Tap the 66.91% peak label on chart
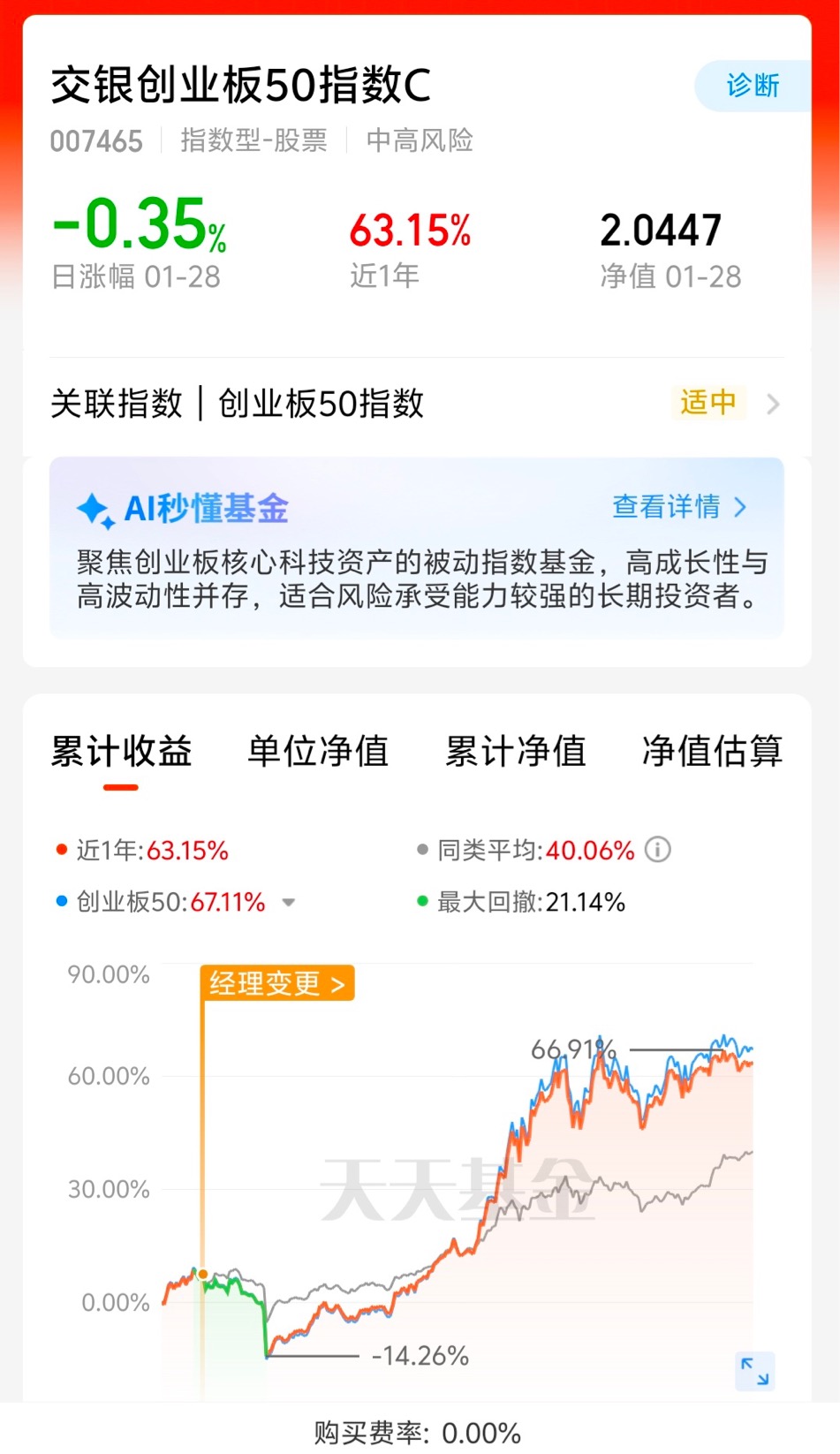840x1454 pixels. click(574, 1049)
